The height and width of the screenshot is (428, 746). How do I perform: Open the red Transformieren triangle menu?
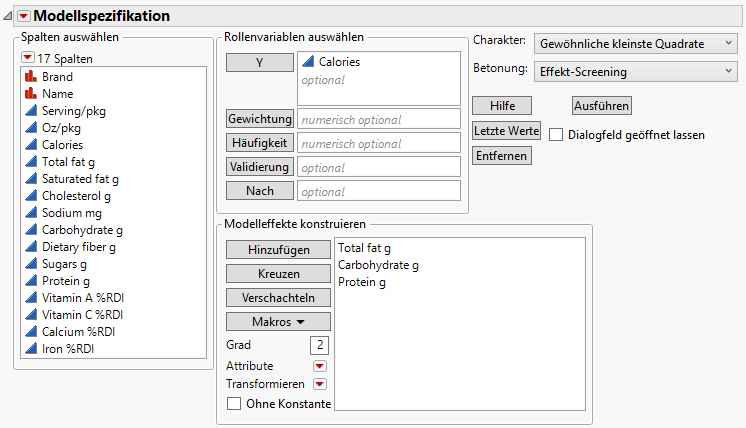coord(320,384)
